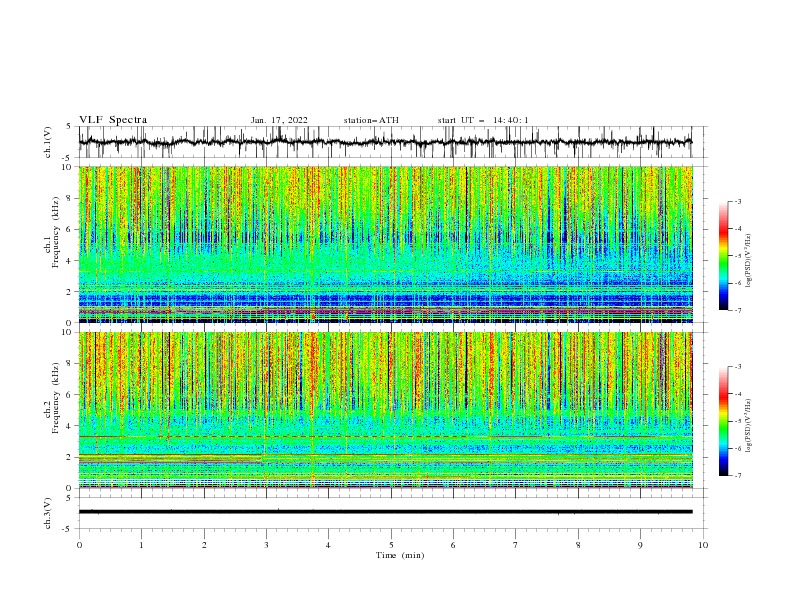The height and width of the screenshot is (612, 792).
Task: Click the "6" tick on the time axis
Action: pos(453,545)
